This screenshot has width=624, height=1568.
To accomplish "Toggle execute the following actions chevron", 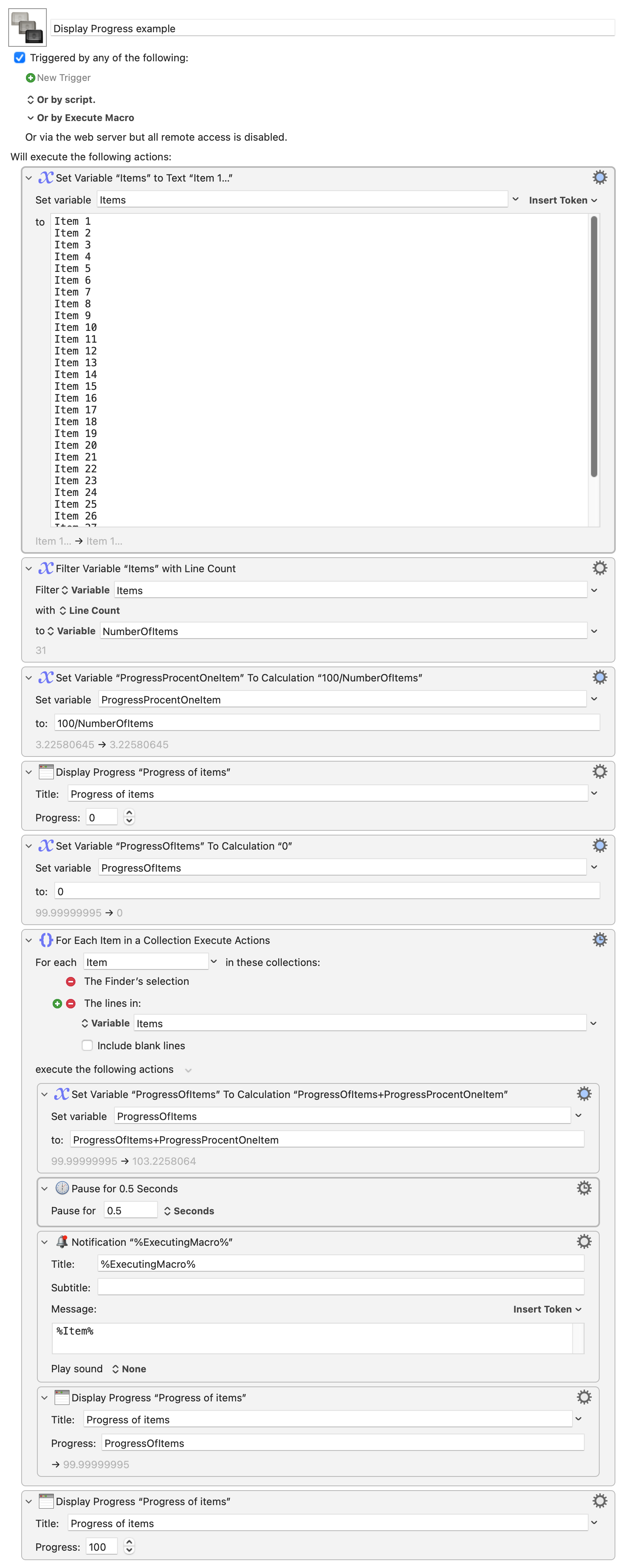I will tap(188, 1070).
